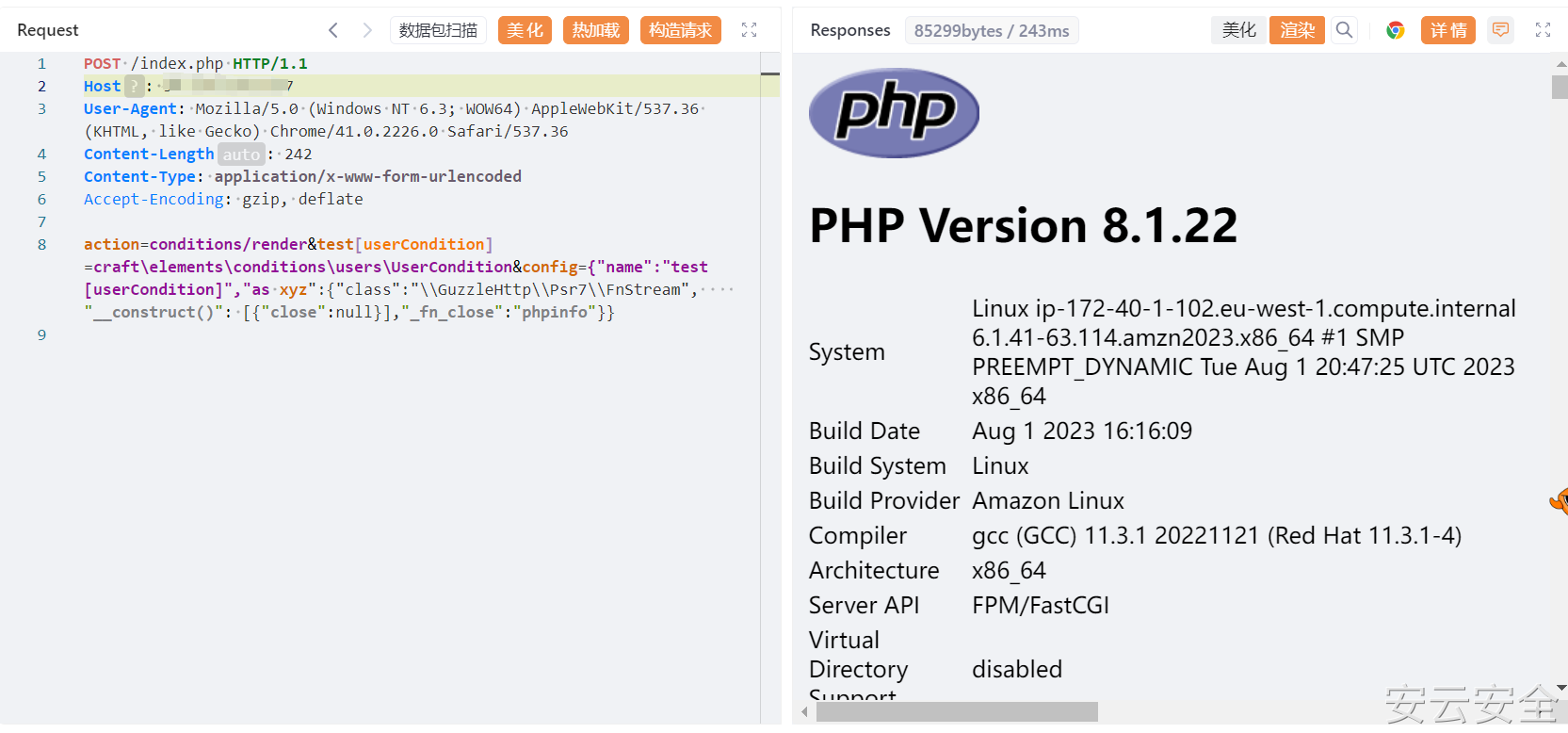Expand the Responses panel to fullscreen
1568x733 pixels.
pyautogui.click(x=1543, y=30)
